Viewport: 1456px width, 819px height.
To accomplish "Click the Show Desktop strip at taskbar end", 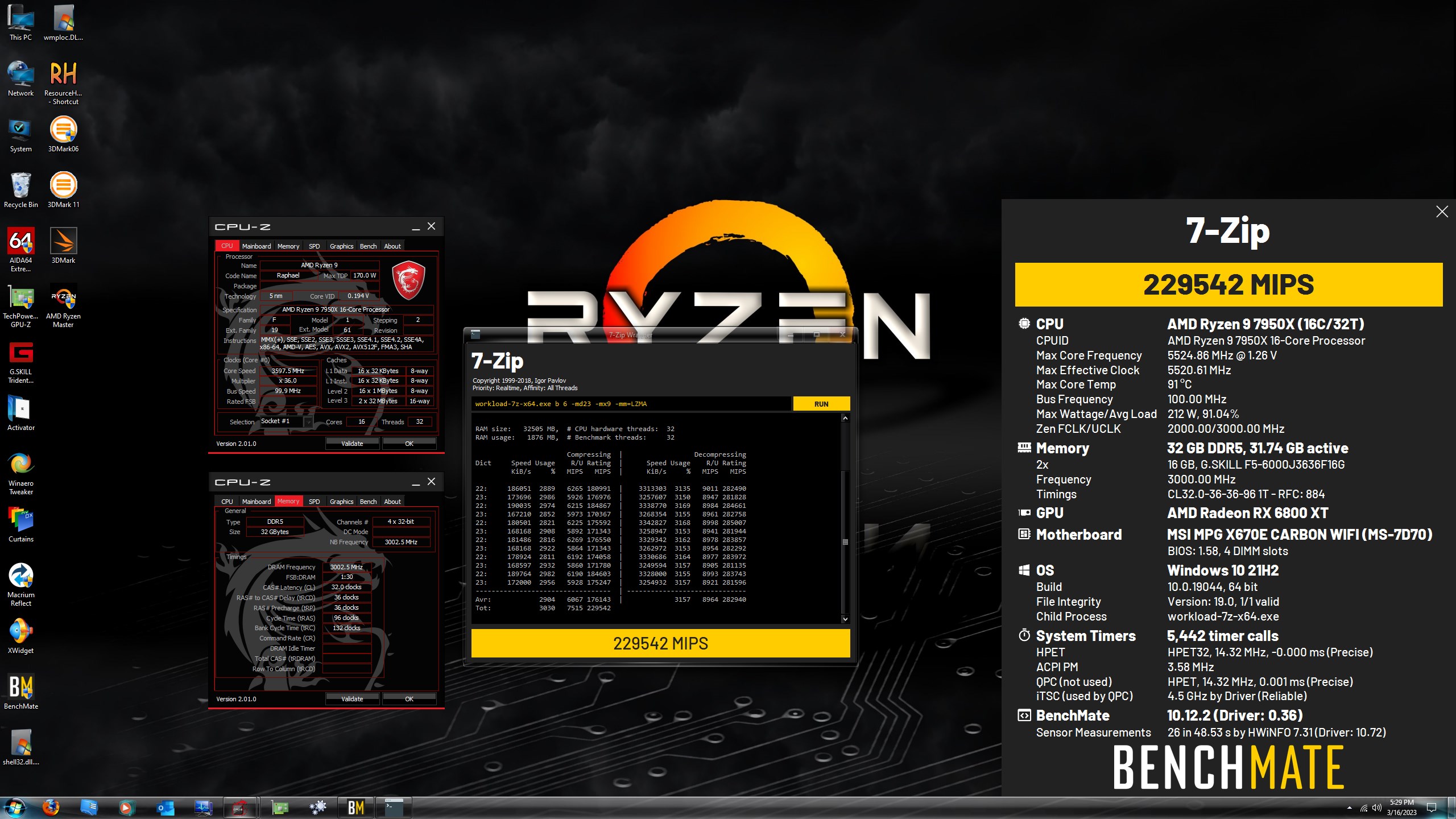I will point(1452,808).
